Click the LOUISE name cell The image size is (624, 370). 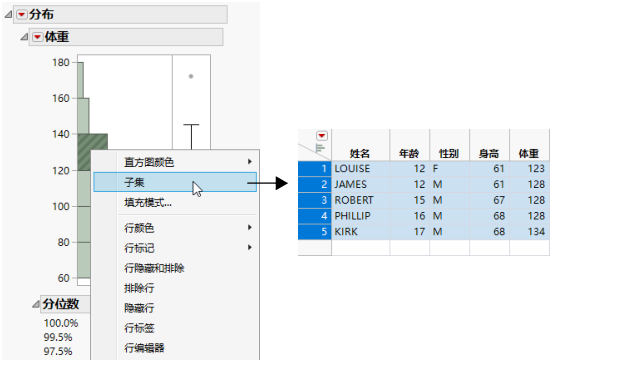click(361, 169)
